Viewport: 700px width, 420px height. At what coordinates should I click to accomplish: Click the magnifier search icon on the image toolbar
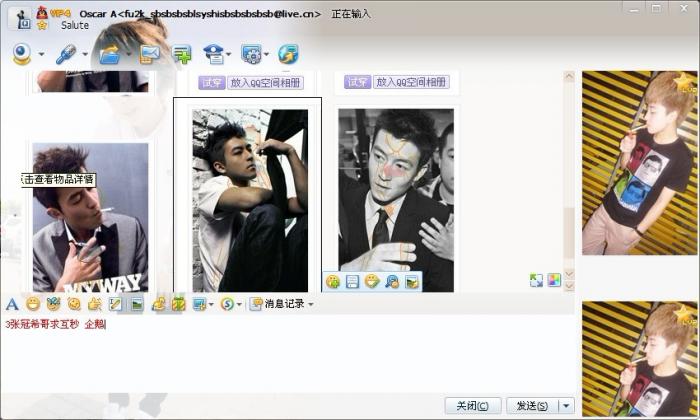coord(392,281)
